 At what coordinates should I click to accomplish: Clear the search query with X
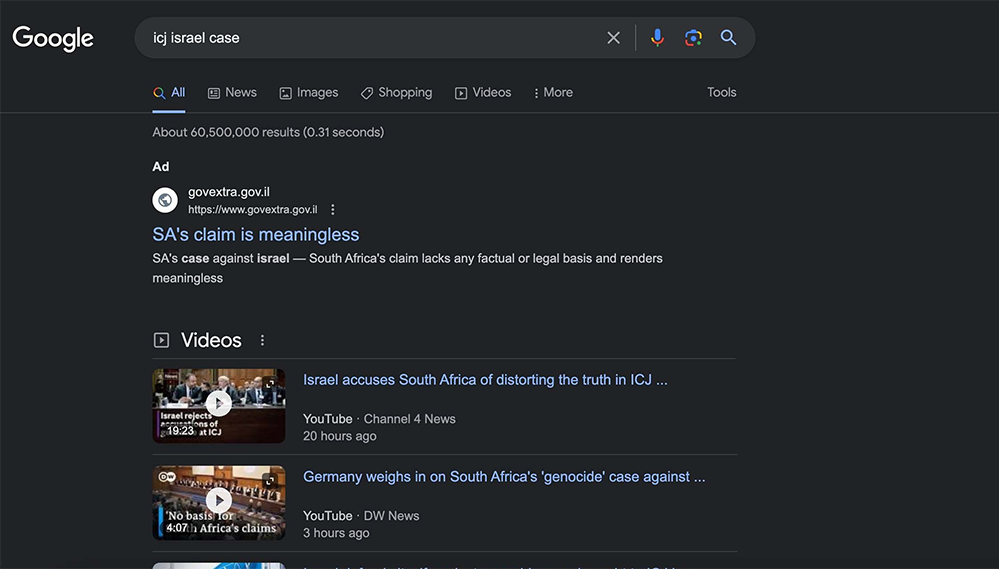click(614, 38)
